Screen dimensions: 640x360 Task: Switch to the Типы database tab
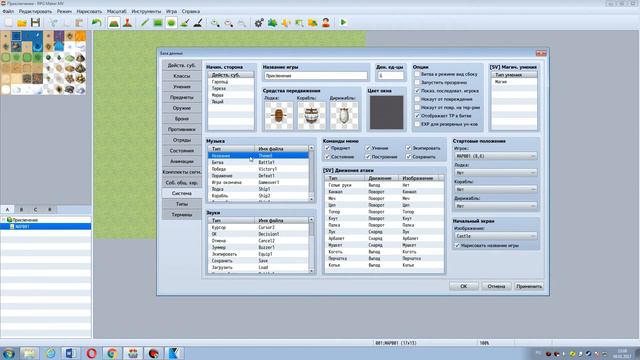click(182, 204)
